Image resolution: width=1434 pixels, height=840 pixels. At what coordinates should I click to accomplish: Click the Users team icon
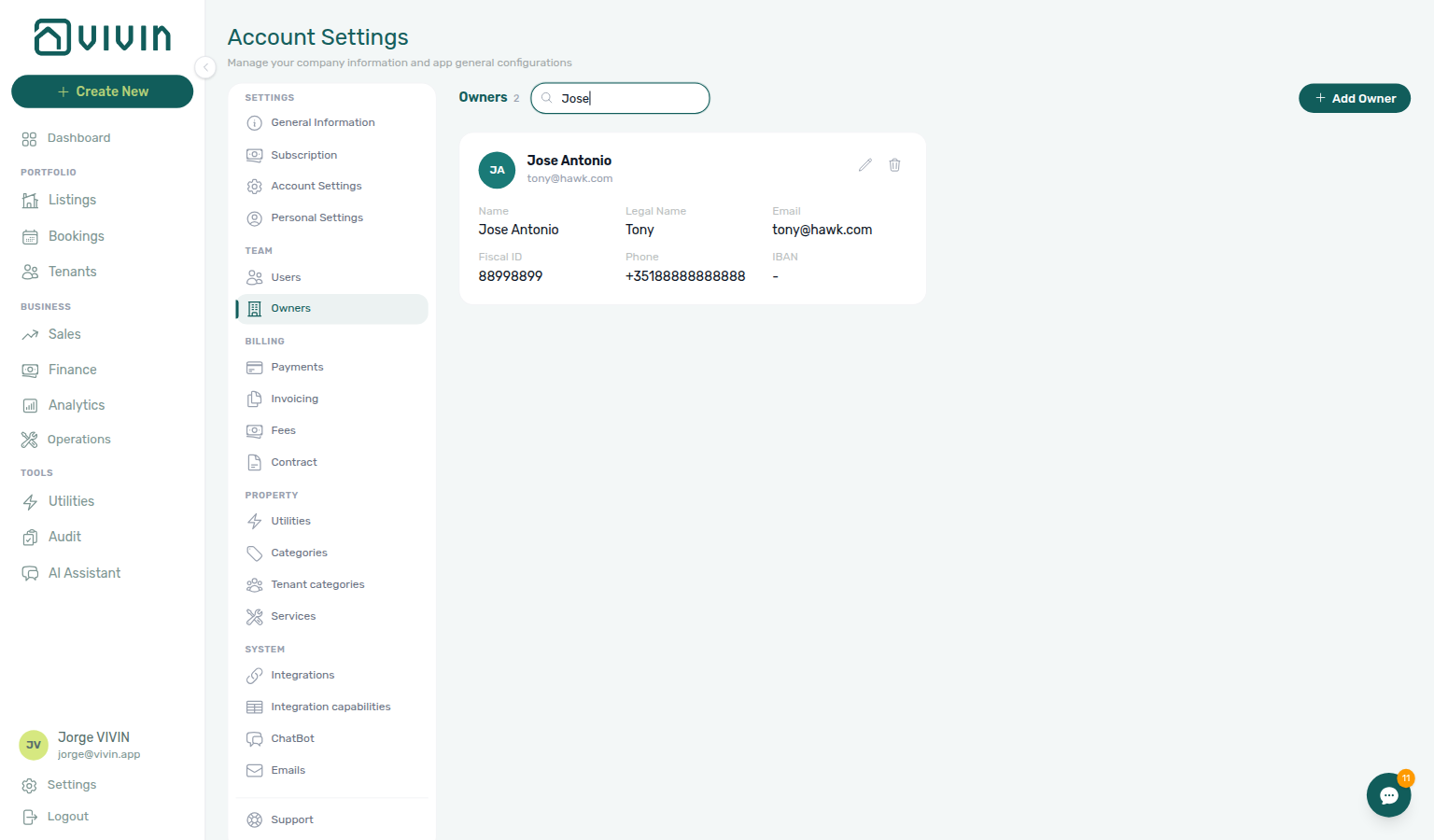pos(254,277)
